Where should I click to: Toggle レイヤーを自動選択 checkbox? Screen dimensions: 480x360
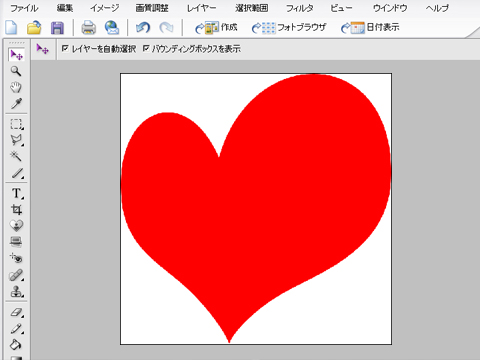point(65,49)
